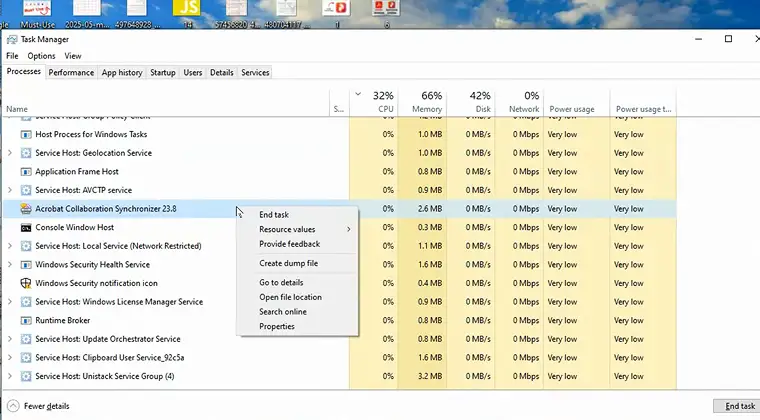The height and width of the screenshot is (420, 760).
Task: Select the Processes tab
Action: [23, 72]
